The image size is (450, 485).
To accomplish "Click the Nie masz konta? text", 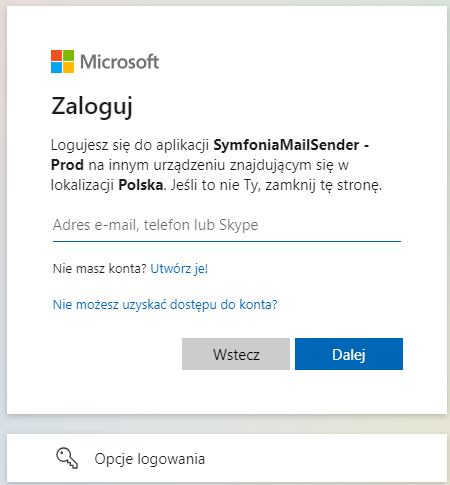I will coord(100,268).
